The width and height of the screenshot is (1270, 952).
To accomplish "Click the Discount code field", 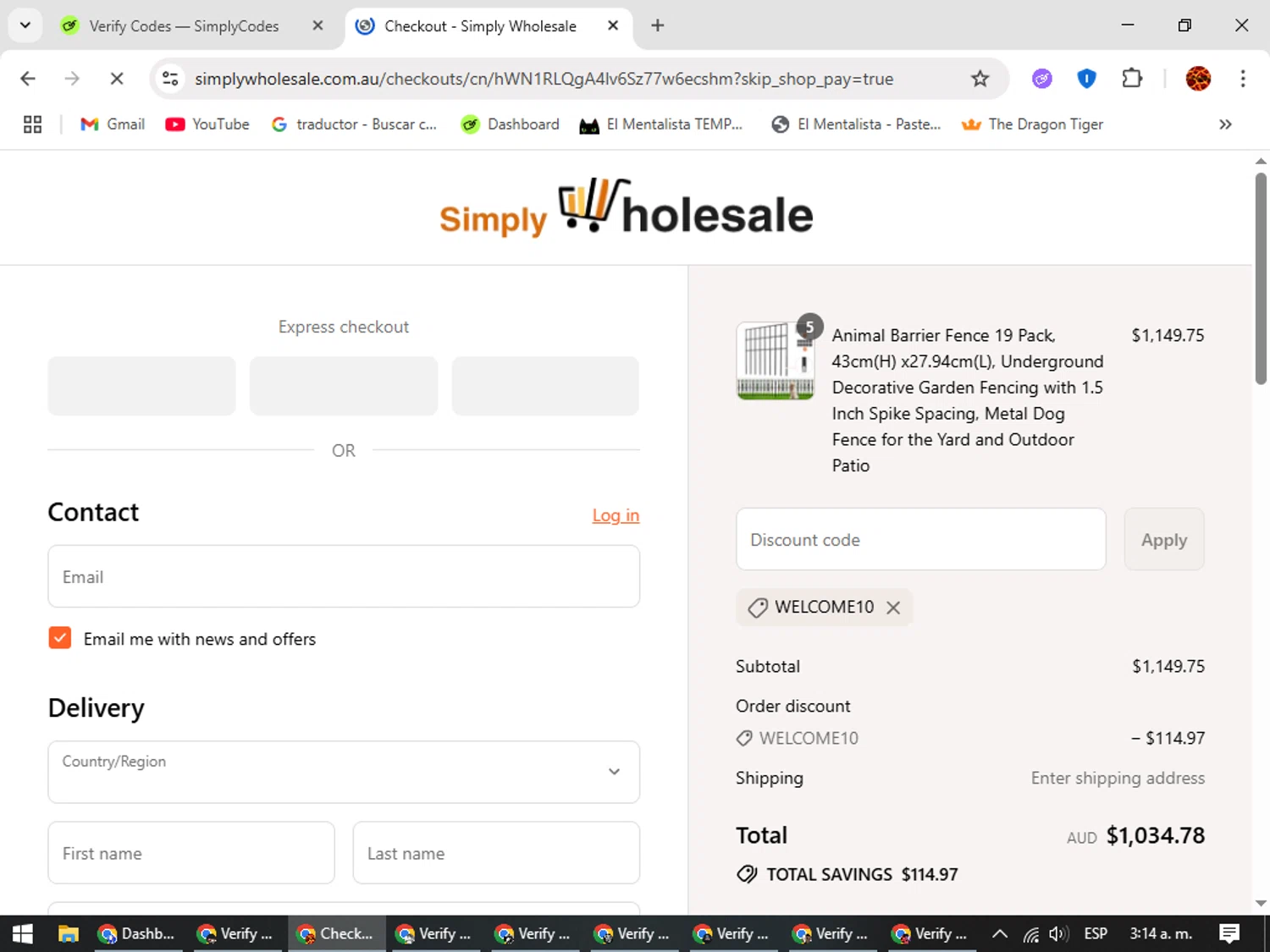I will coord(921,539).
